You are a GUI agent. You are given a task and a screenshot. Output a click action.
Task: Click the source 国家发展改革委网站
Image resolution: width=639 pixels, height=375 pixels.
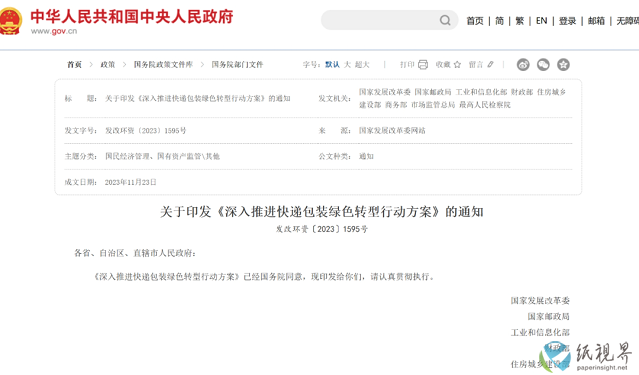(x=392, y=130)
